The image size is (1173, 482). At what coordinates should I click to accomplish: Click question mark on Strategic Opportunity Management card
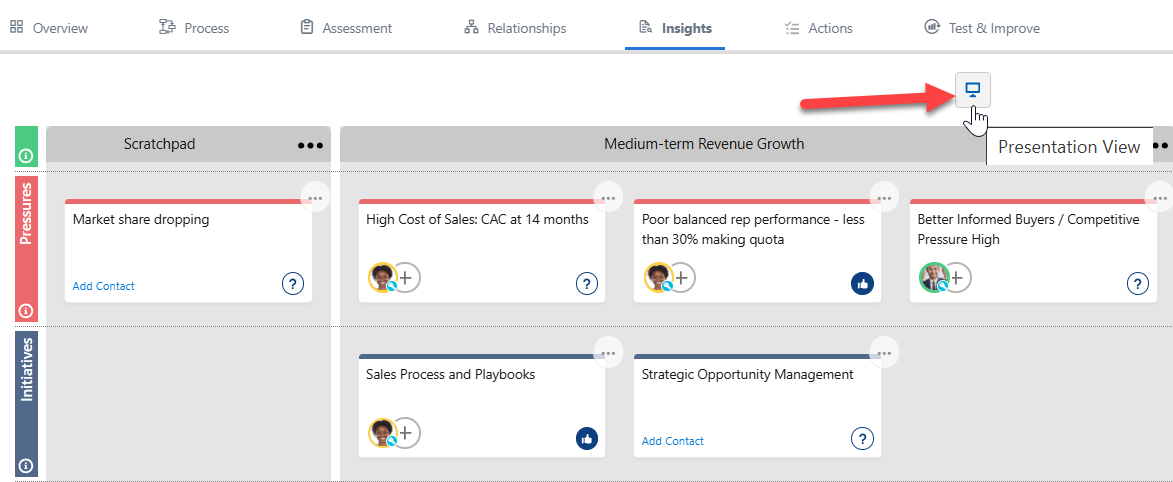(x=862, y=438)
